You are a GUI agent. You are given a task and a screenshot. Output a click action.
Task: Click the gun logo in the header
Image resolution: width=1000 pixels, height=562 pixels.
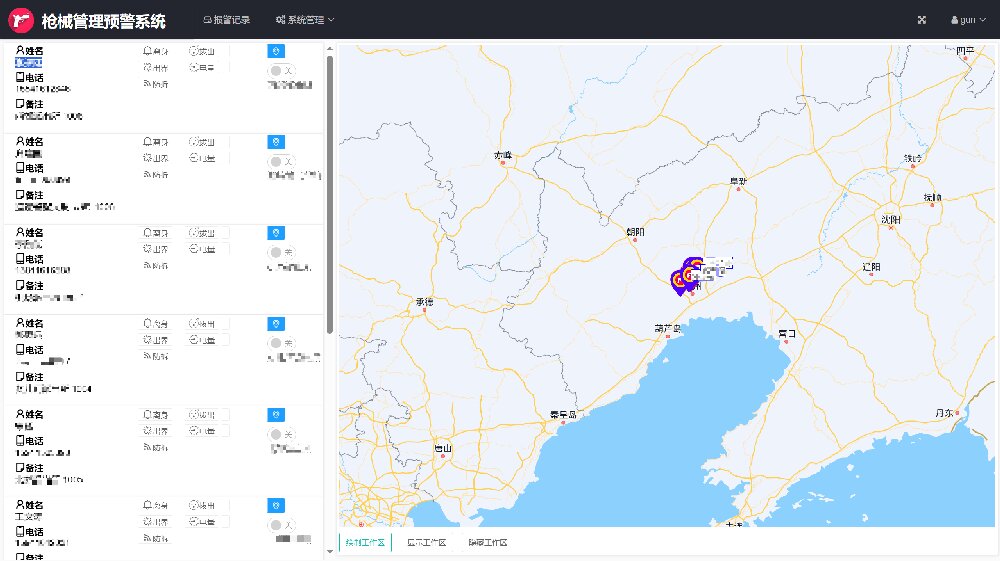pyautogui.click(x=23, y=20)
